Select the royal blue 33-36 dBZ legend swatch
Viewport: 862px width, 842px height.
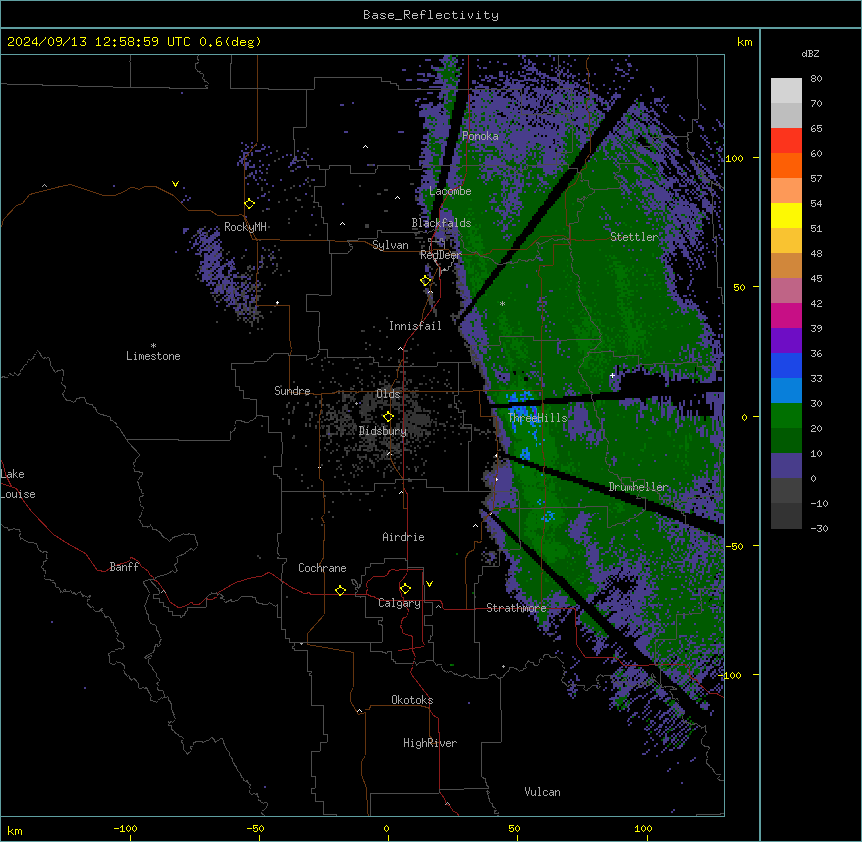point(786,366)
